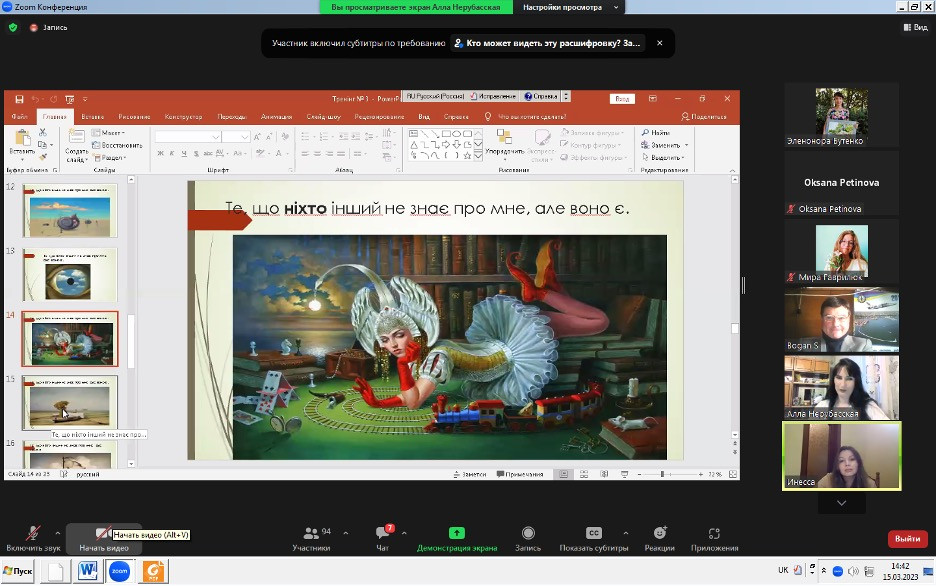The height and width of the screenshot is (586, 936).
Task: Open the font name combo box
Action: 187,137
